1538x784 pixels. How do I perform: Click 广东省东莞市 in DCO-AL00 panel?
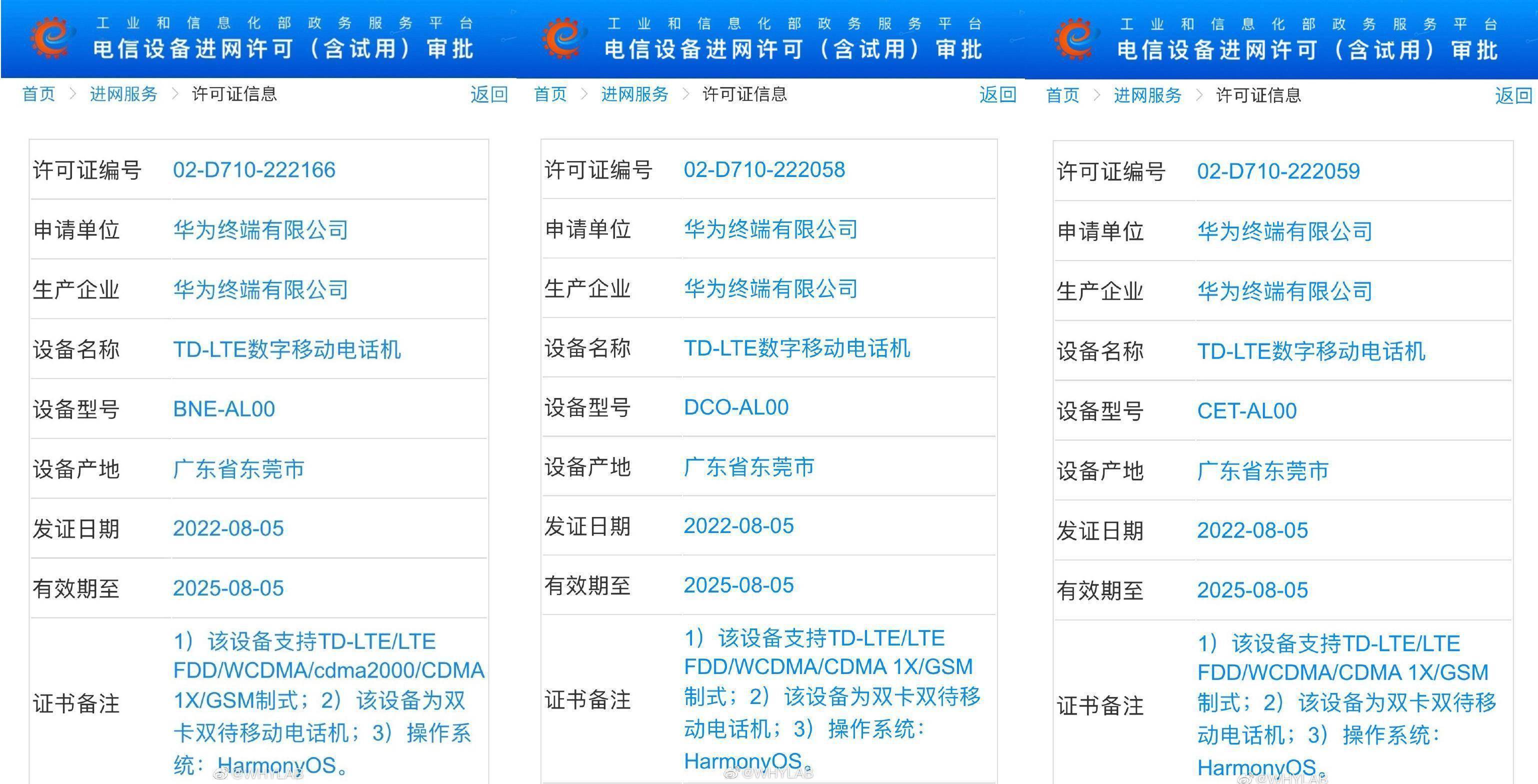point(749,467)
